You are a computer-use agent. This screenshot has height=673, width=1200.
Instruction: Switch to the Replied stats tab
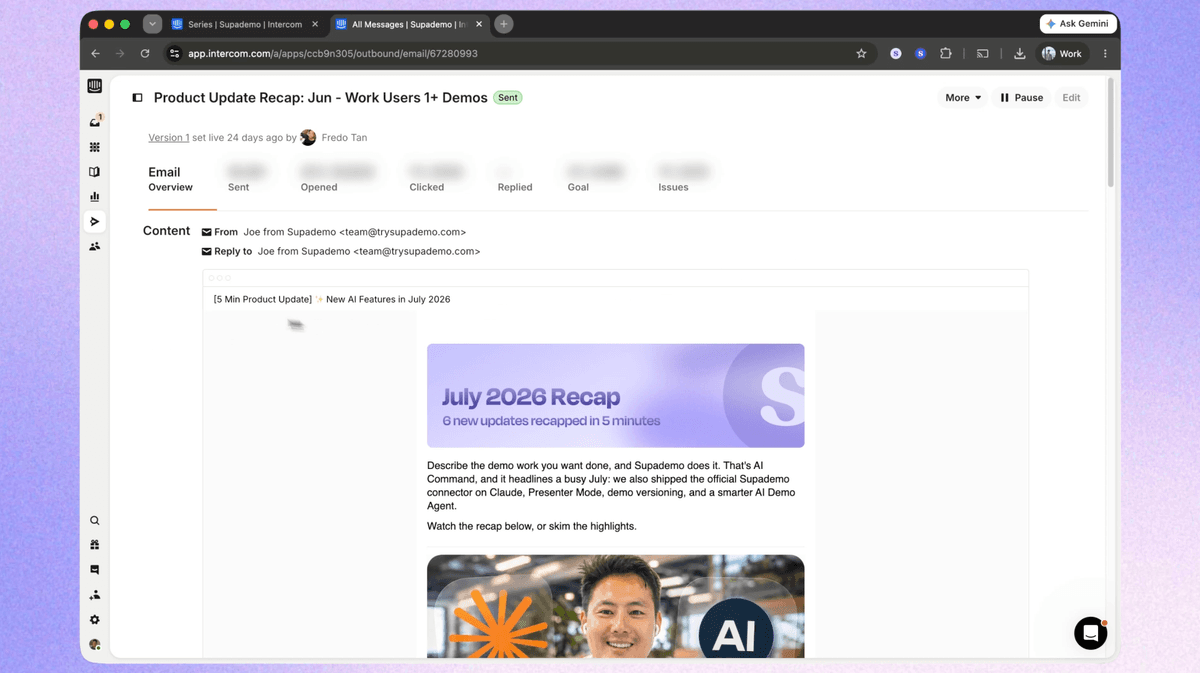[515, 179]
